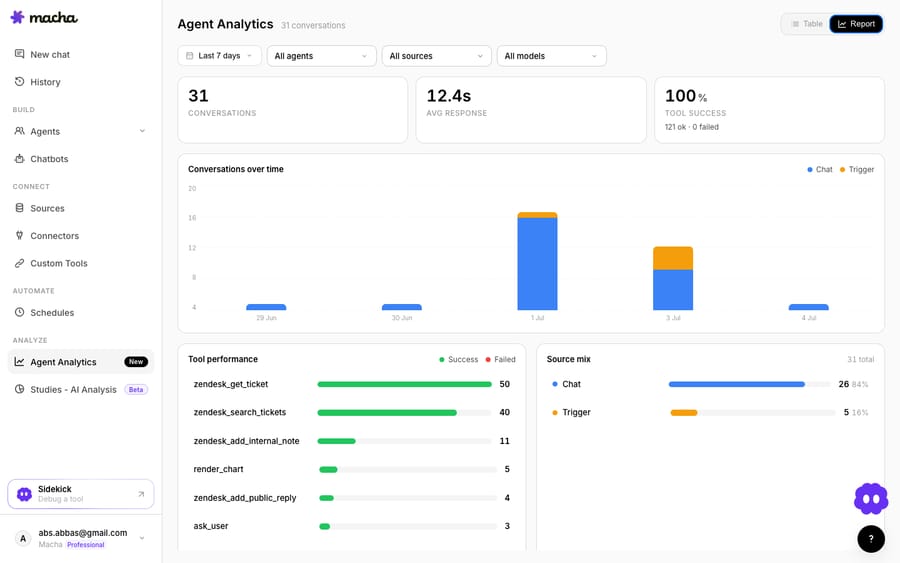Screen dimensions: 900x563
Task: Toggle the Trigger series in chart legend
Action: pos(857,169)
